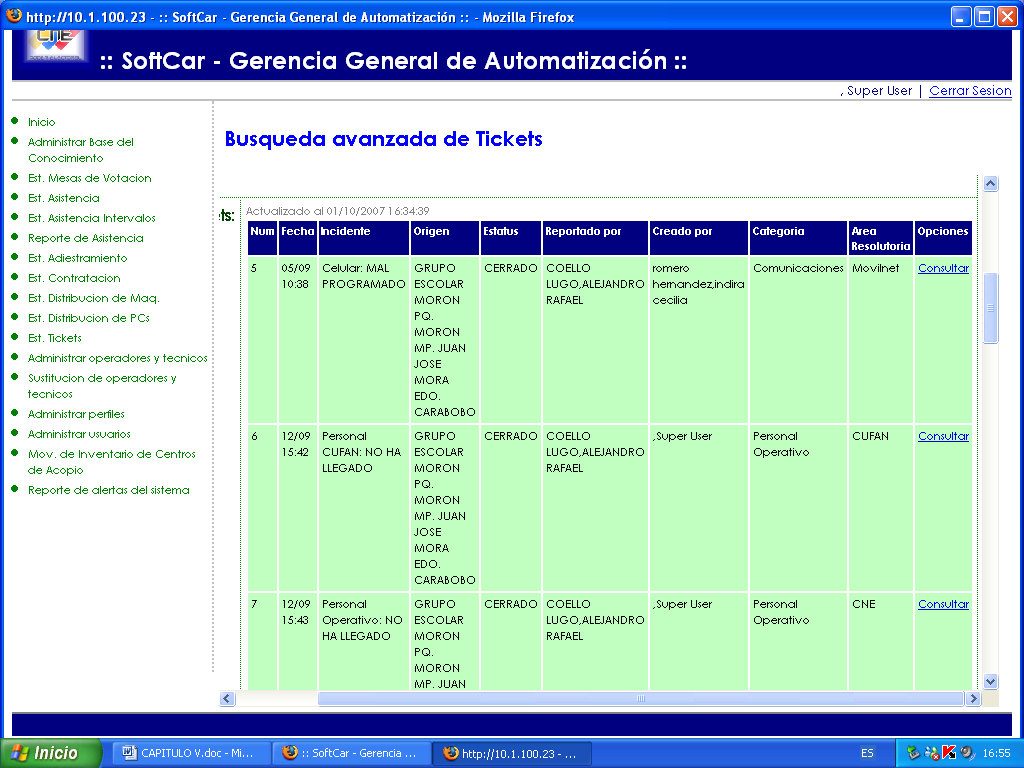Screen dimensions: 1024x768
Task: Click Consultar for ticket 5
Action: (943, 268)
